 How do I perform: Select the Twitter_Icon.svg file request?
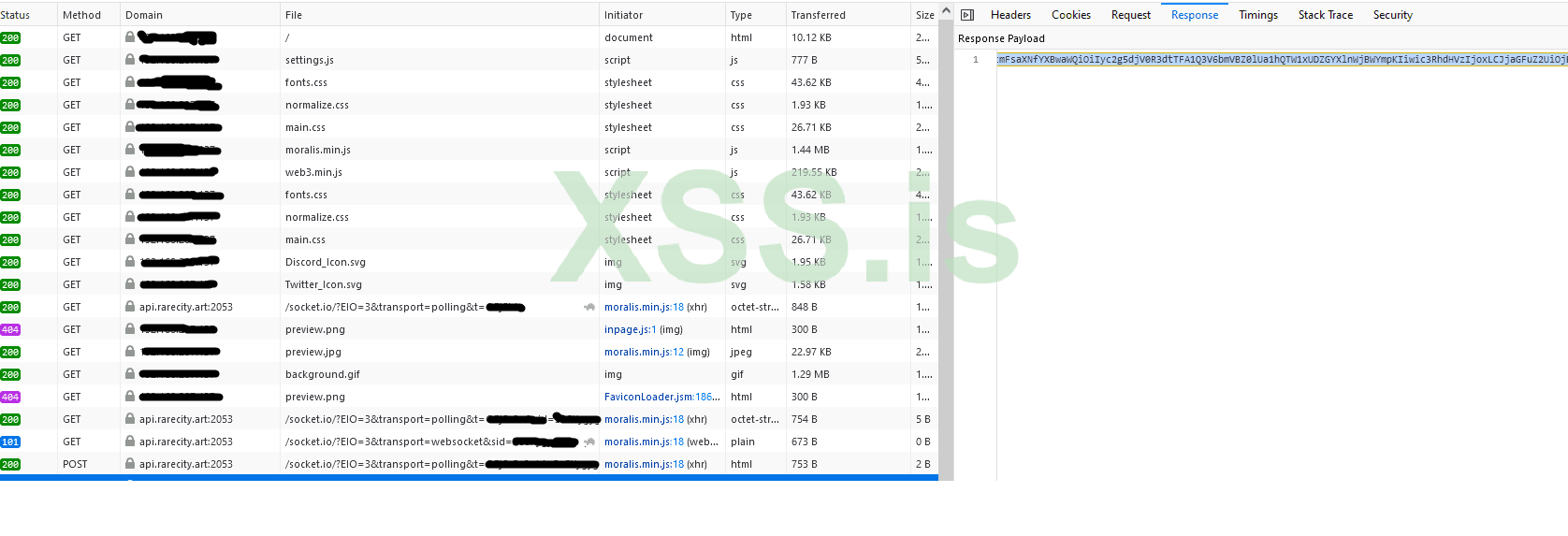click(323, 284)
